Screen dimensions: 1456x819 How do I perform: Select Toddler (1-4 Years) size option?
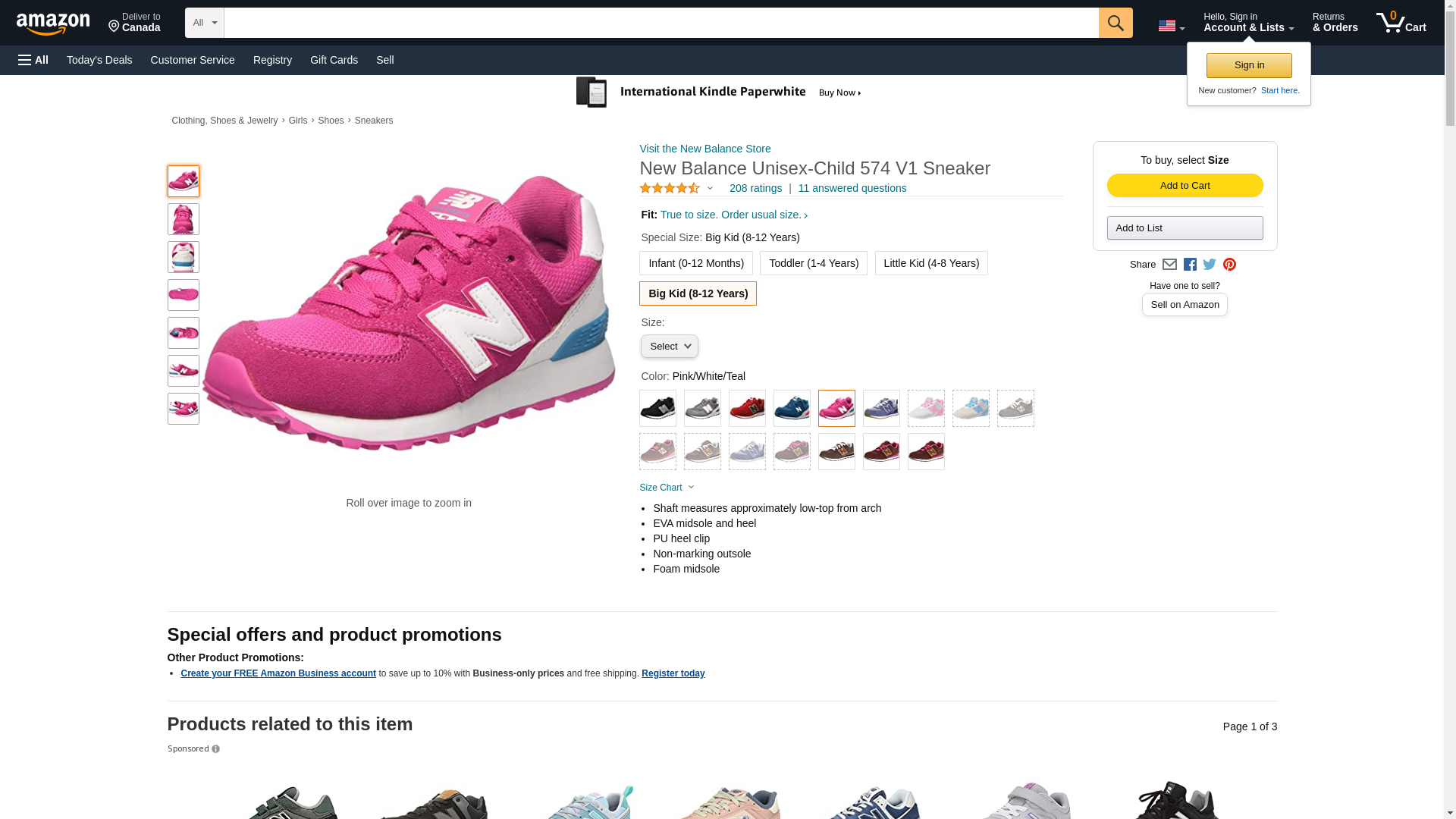click(x=813, y=263)
